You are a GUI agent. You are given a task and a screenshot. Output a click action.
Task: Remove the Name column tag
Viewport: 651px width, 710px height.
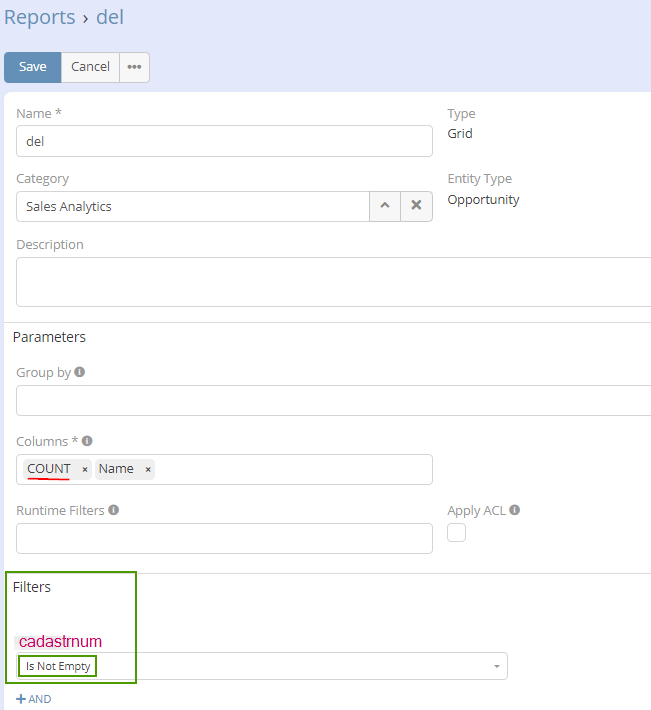pyautogui.click(x=148, y=470)
